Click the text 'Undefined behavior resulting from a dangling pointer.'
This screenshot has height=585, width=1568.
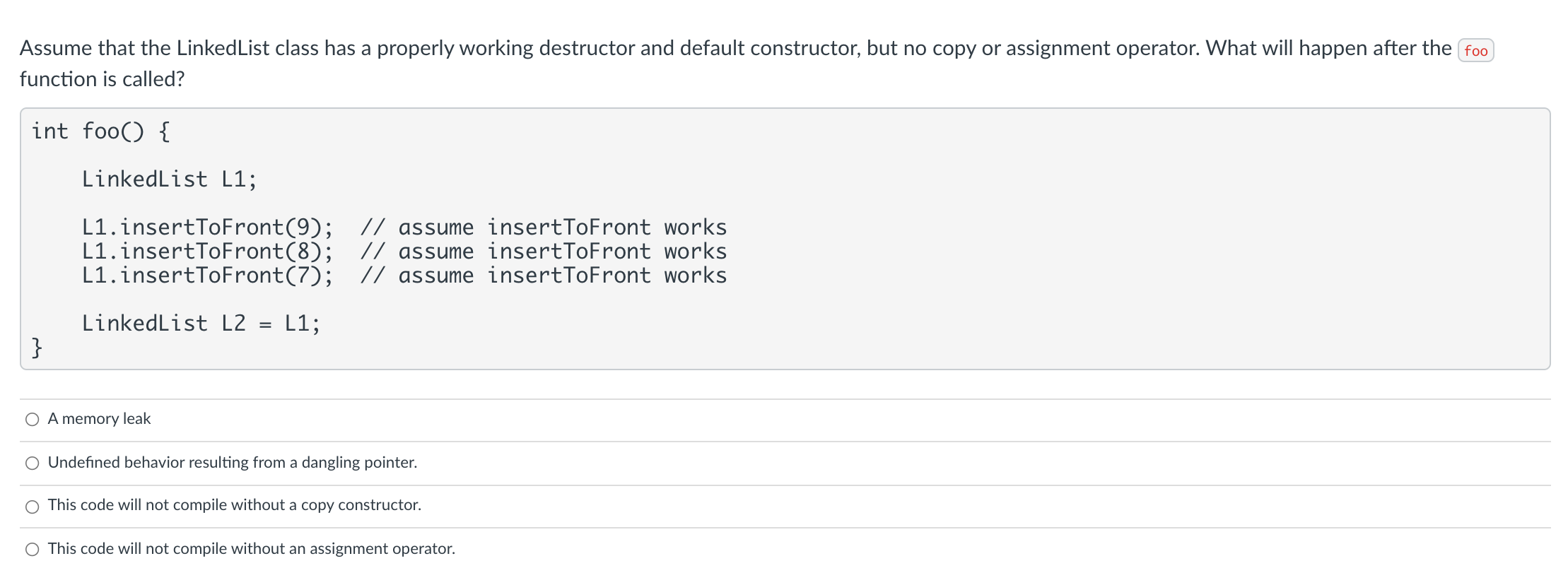coord(233,463)
